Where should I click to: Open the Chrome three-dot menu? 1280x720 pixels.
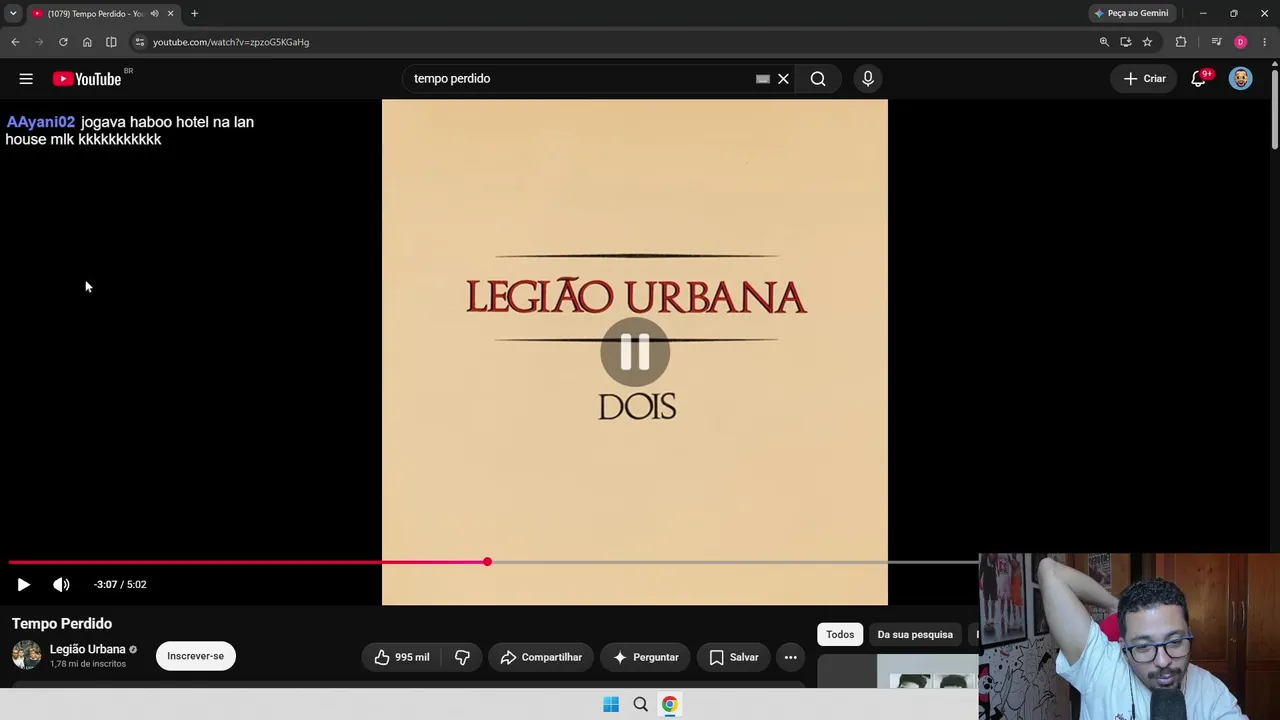1264,42
